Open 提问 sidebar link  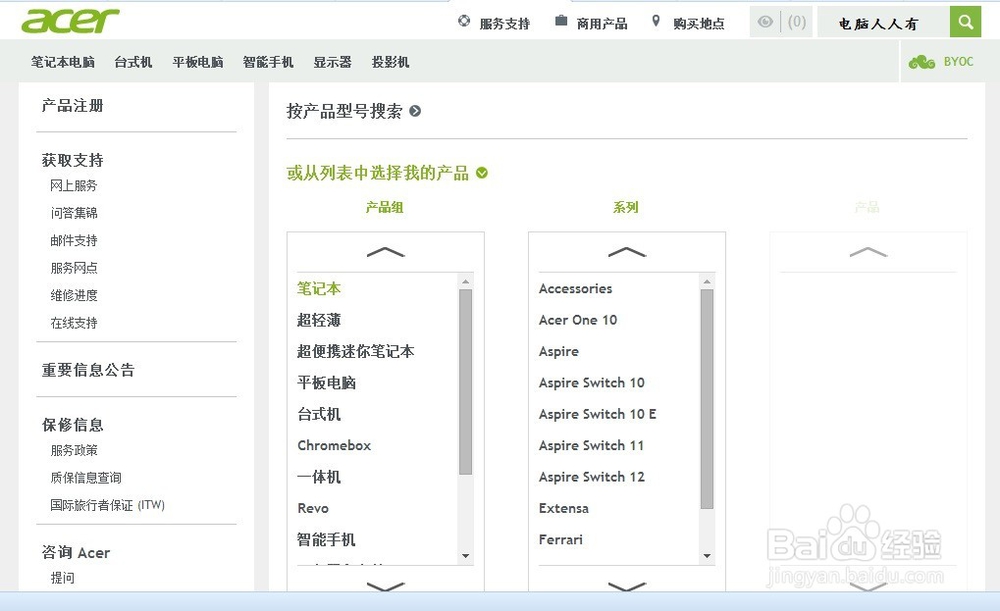click(62, 578)
